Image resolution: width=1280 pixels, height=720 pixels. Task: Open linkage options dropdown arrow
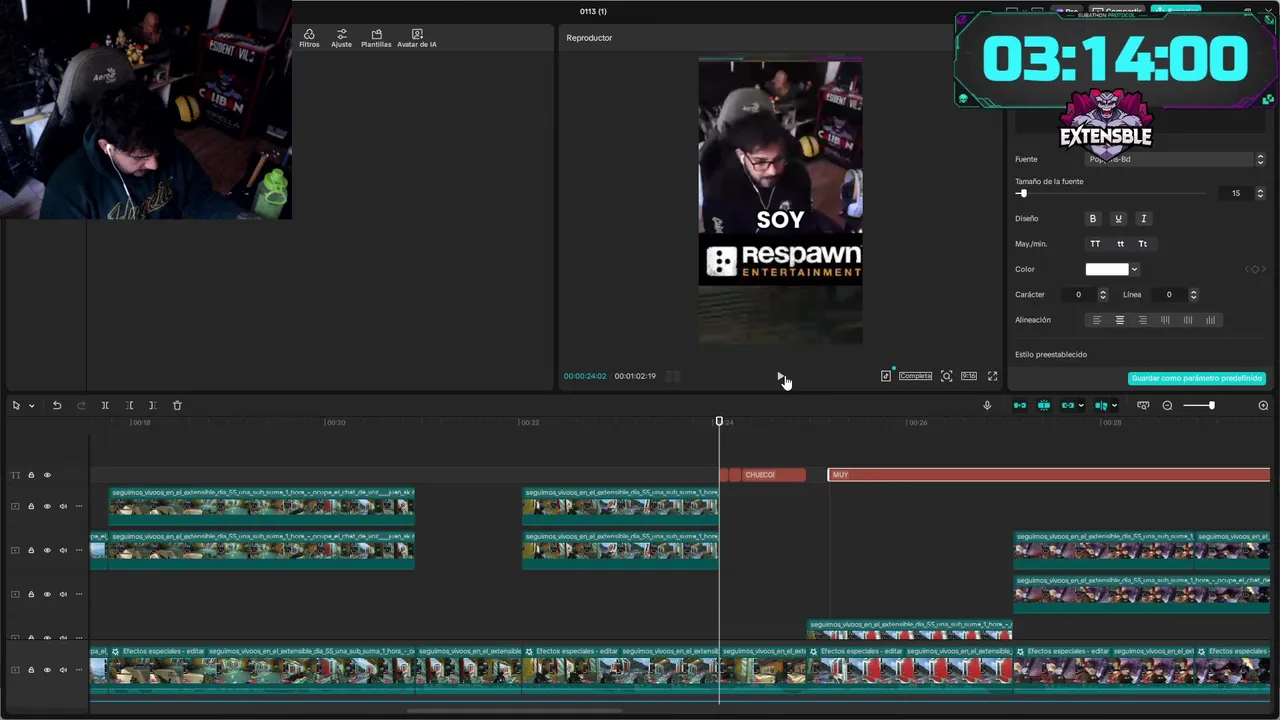point(1082,405)
